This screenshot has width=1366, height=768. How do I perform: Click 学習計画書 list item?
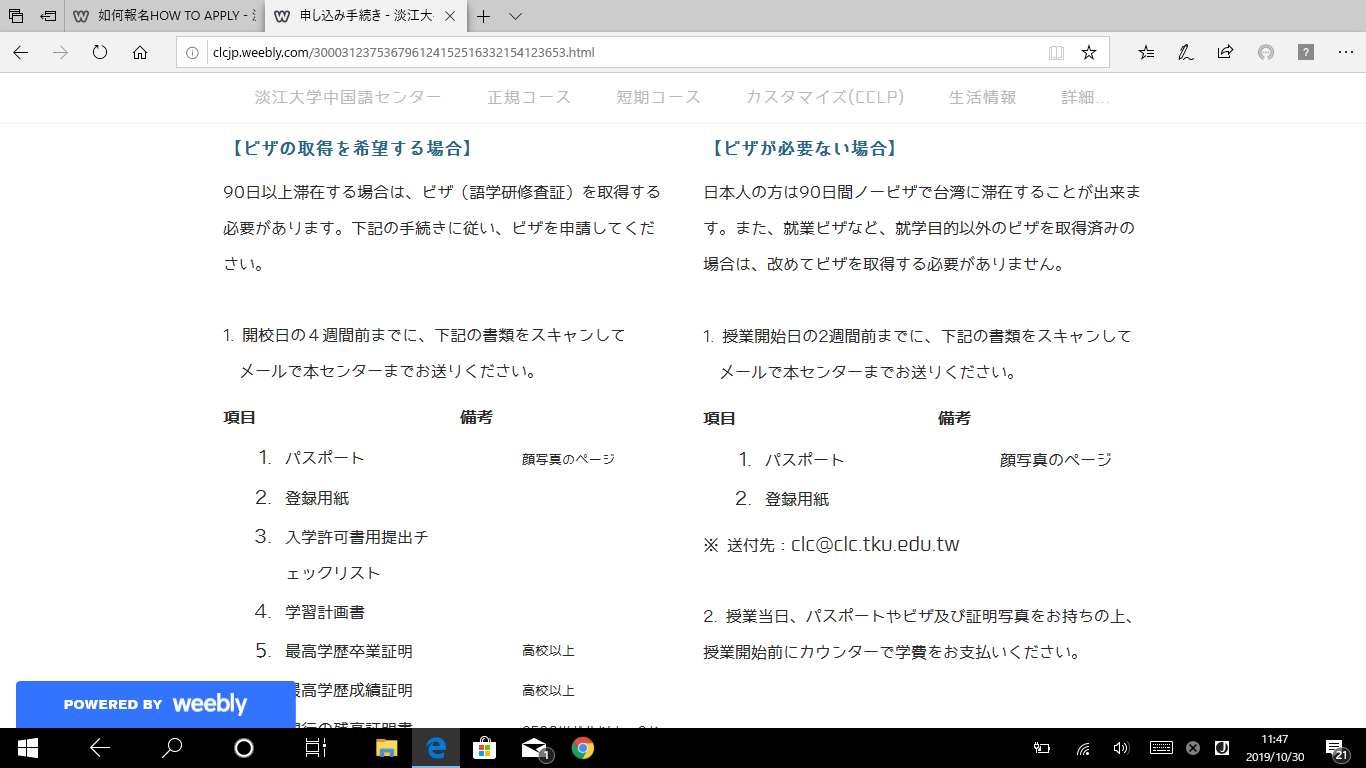(325, 612)
